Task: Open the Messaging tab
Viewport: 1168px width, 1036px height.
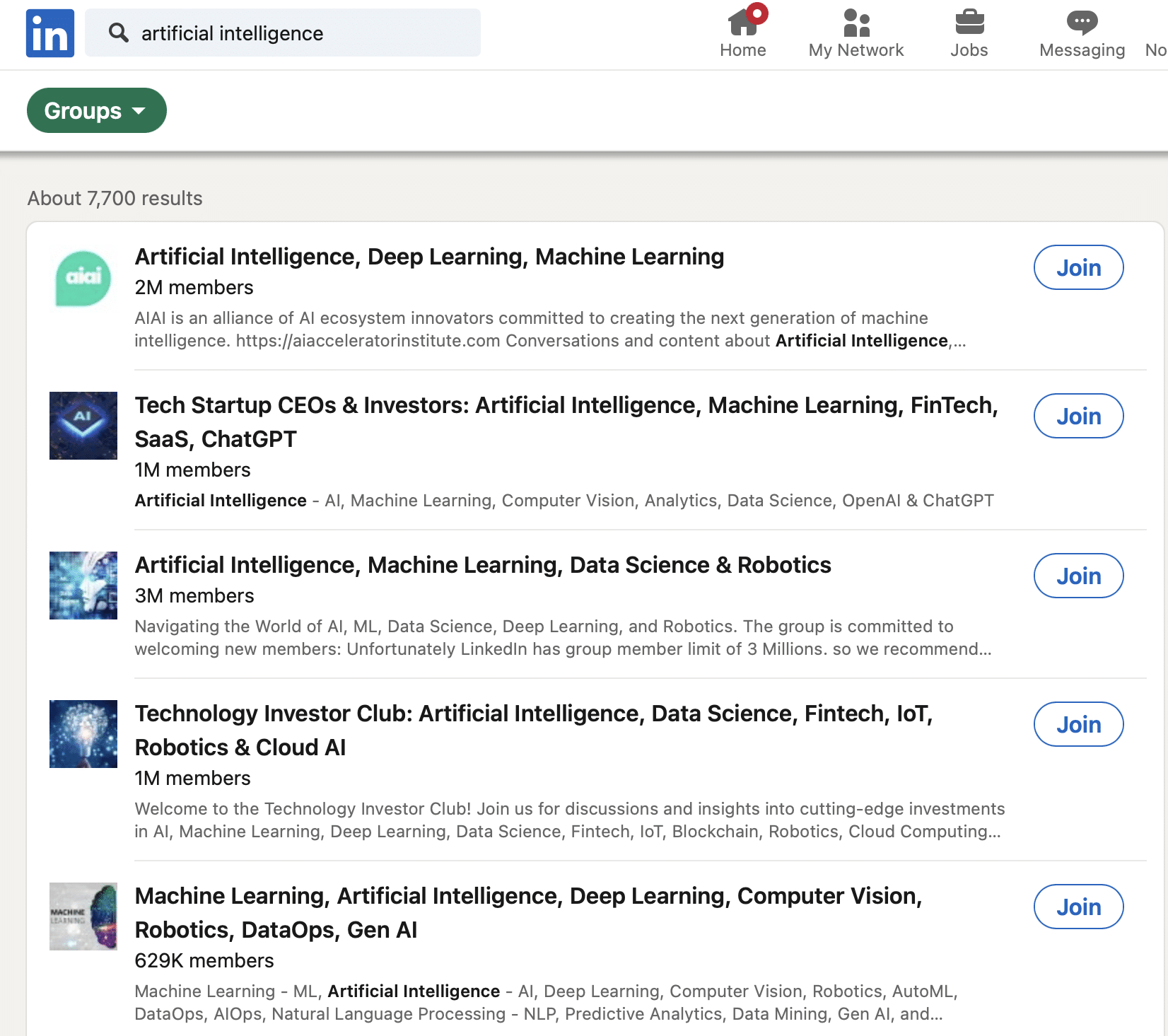Action: (x=1082, y=33)
